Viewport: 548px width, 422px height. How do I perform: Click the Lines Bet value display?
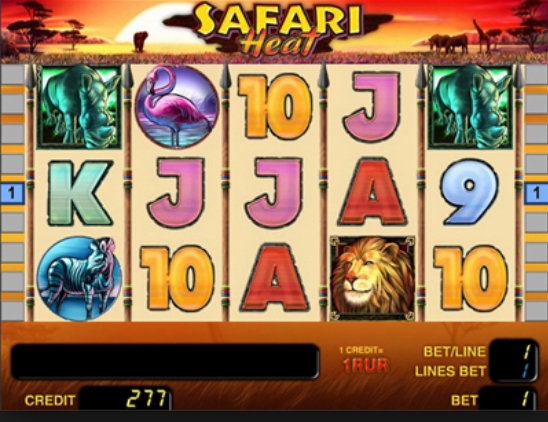pyautogui.click(x=513, y=371)
